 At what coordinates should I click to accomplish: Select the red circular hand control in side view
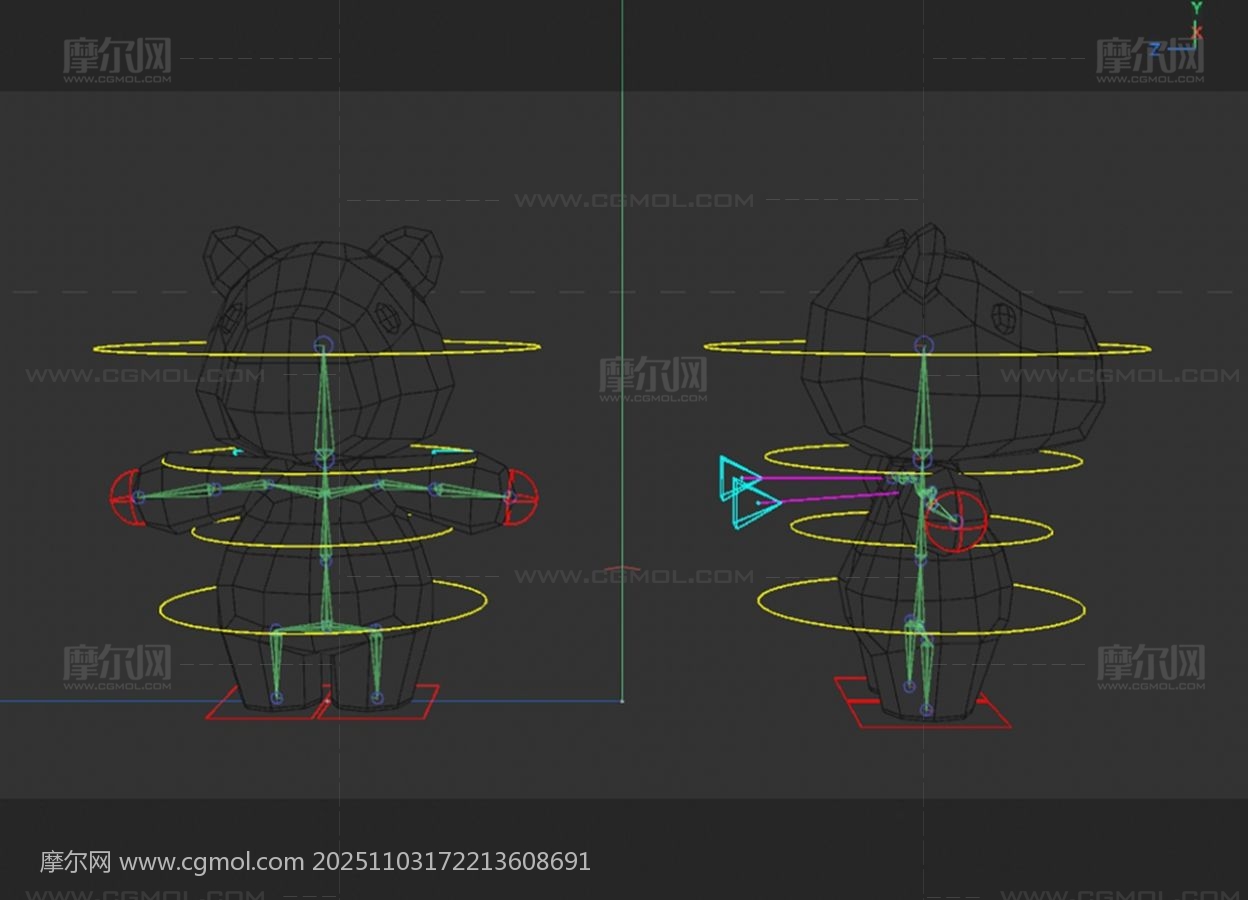click(x=955, y=521)
